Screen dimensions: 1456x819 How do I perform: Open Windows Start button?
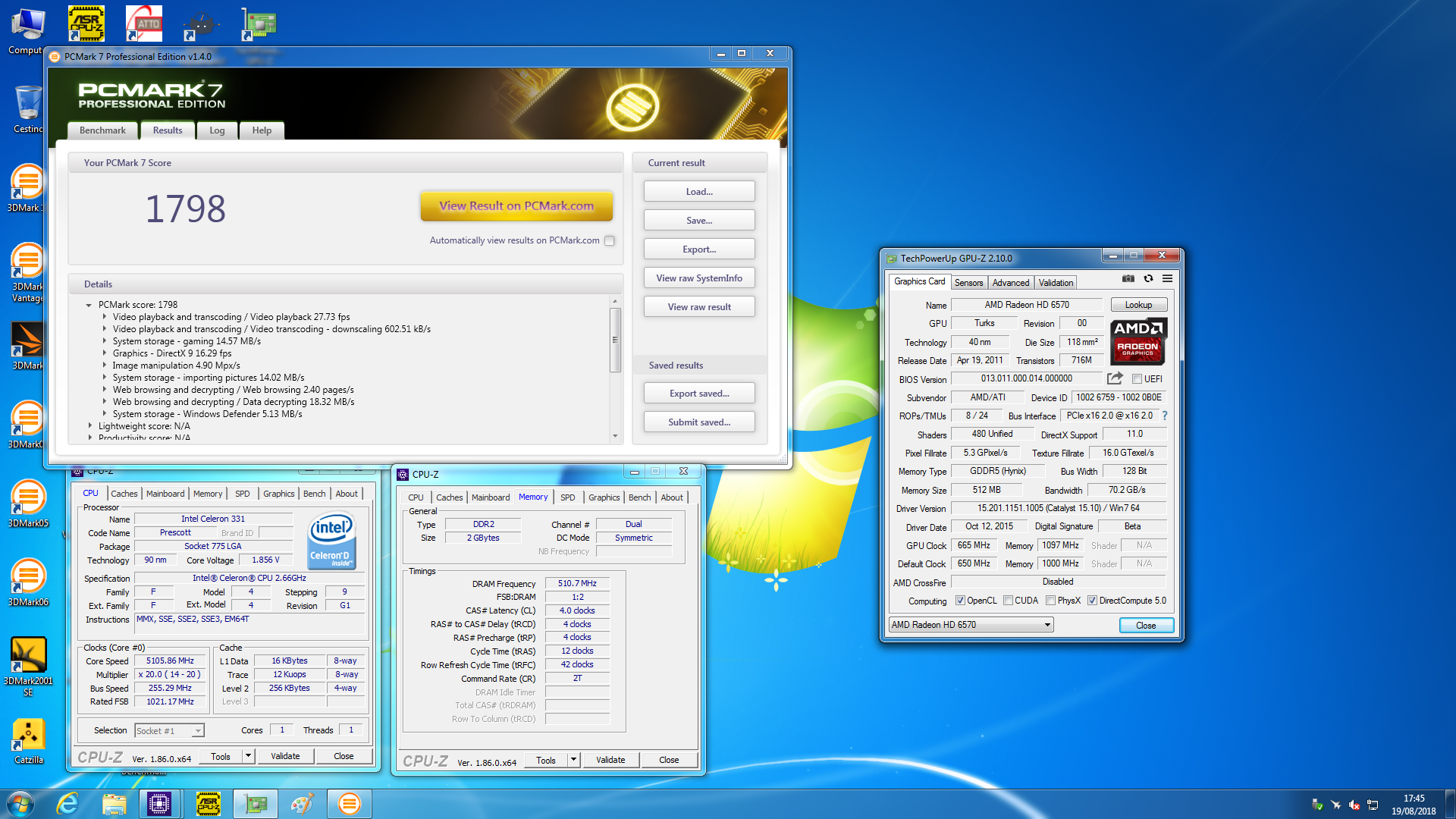click(x=20, y=804)
